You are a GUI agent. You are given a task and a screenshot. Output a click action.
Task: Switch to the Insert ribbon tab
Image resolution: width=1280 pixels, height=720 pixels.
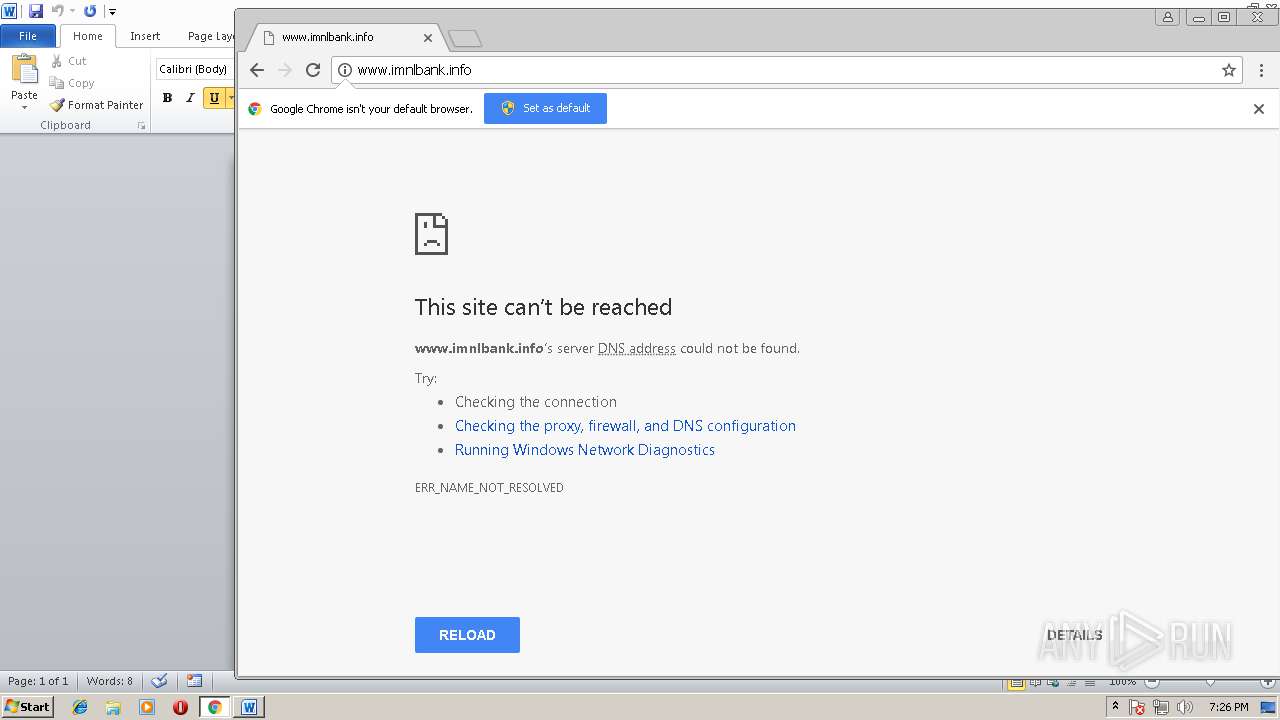(145, 36)
